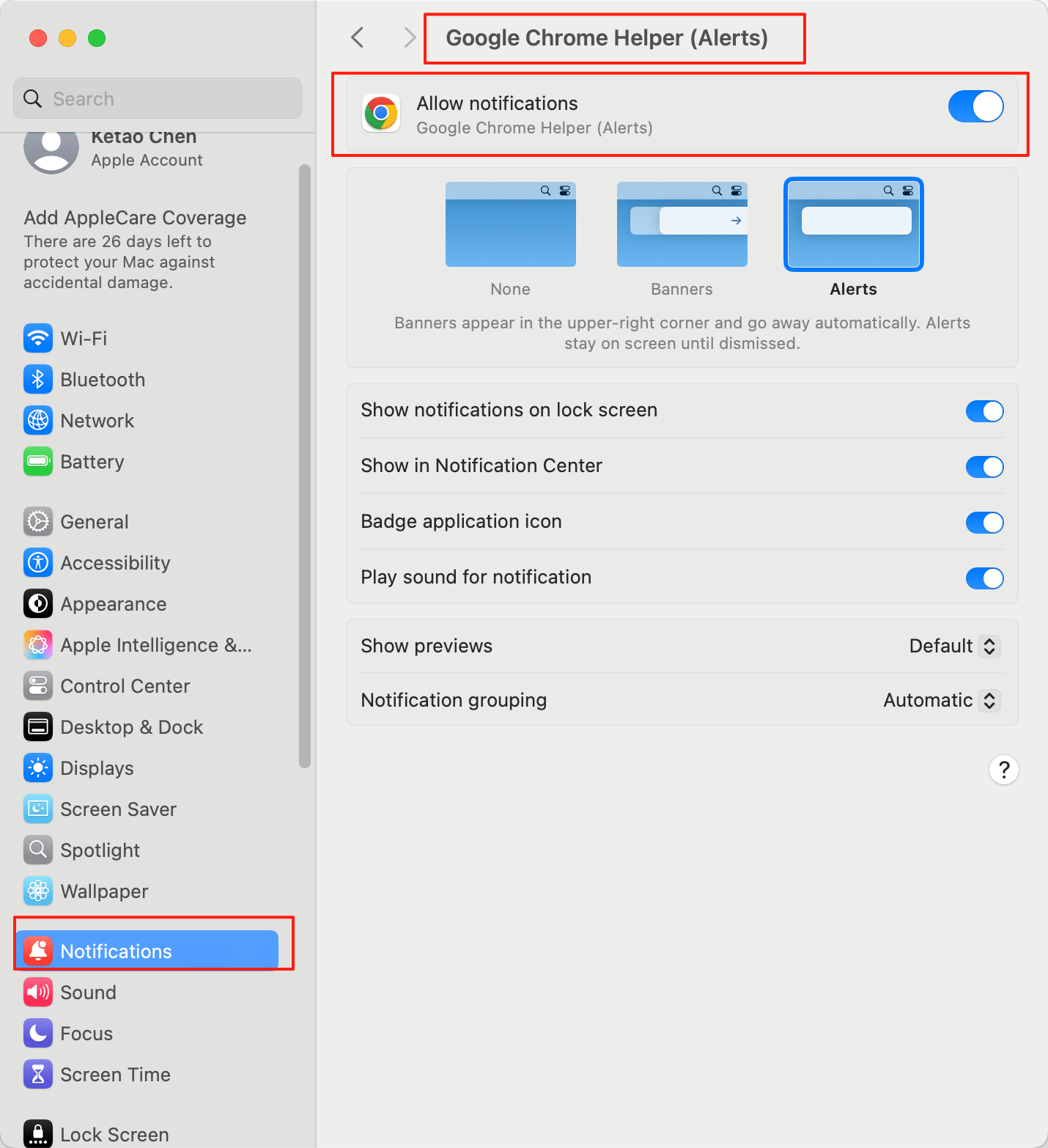Open Displays label in sidebar
The width and height of the screenshot is (1048, 1148).
tap(97, 768)
